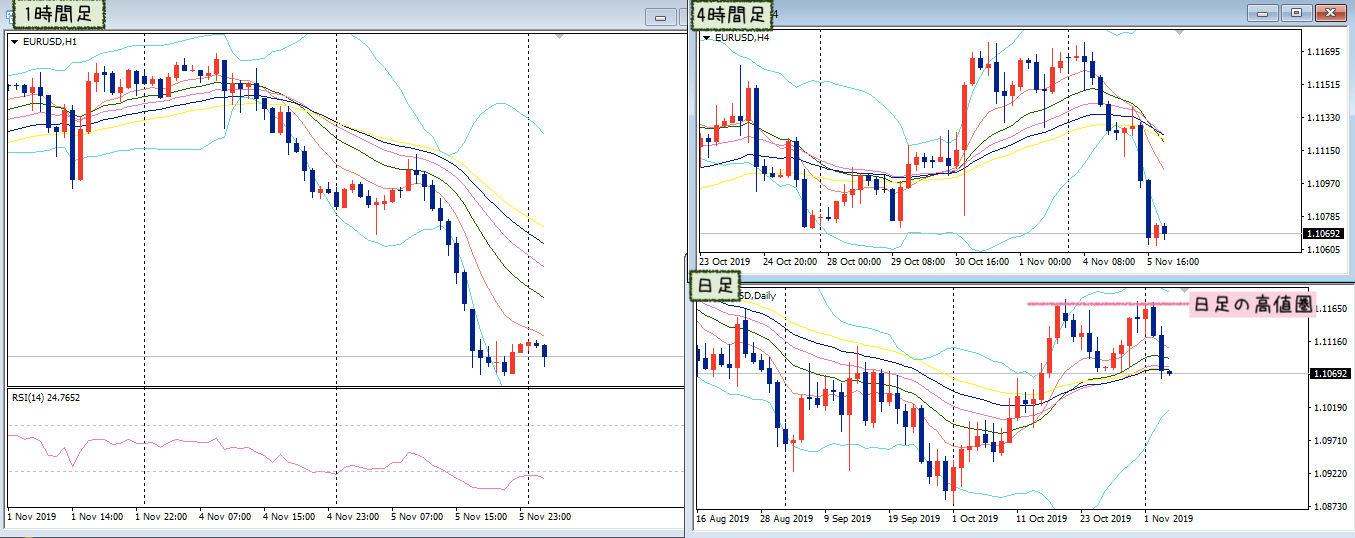This screenshot has height=538, width=1355.
Task: Minimize the EURUSD H1 chart window
Action: coord(661,16)
